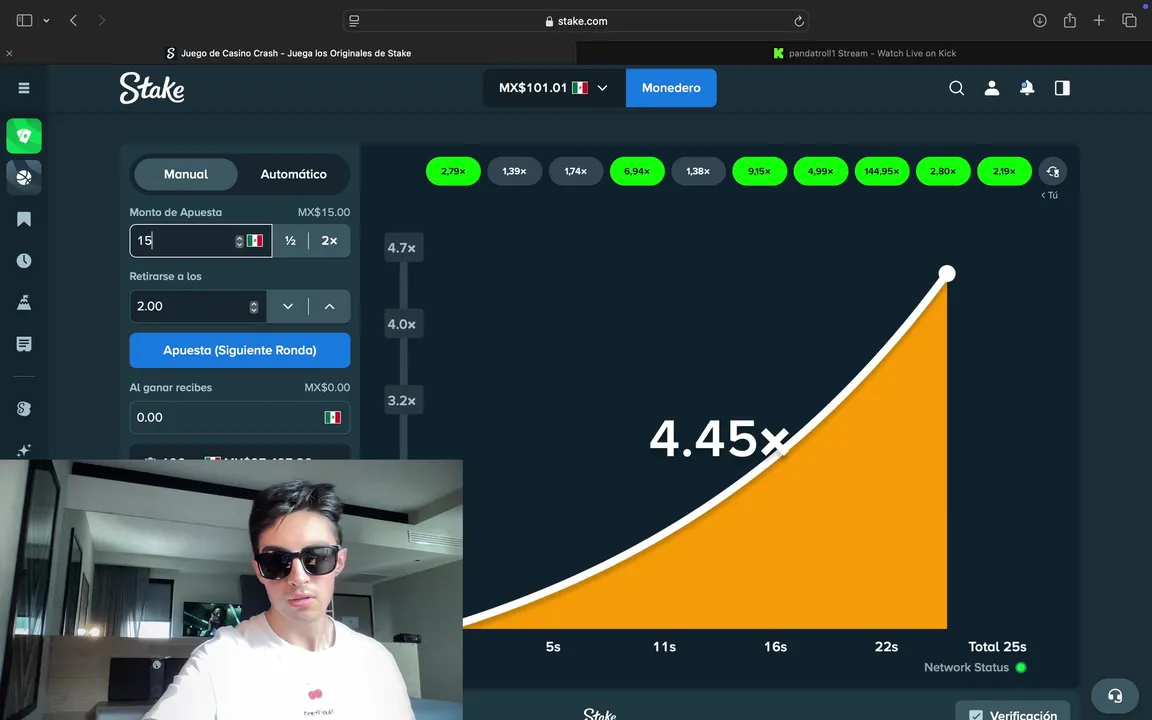This screenshot has width=1152, height=720.
Task: Increase the cashout multiplier with up chevron
Action: (x=329, y=306)
